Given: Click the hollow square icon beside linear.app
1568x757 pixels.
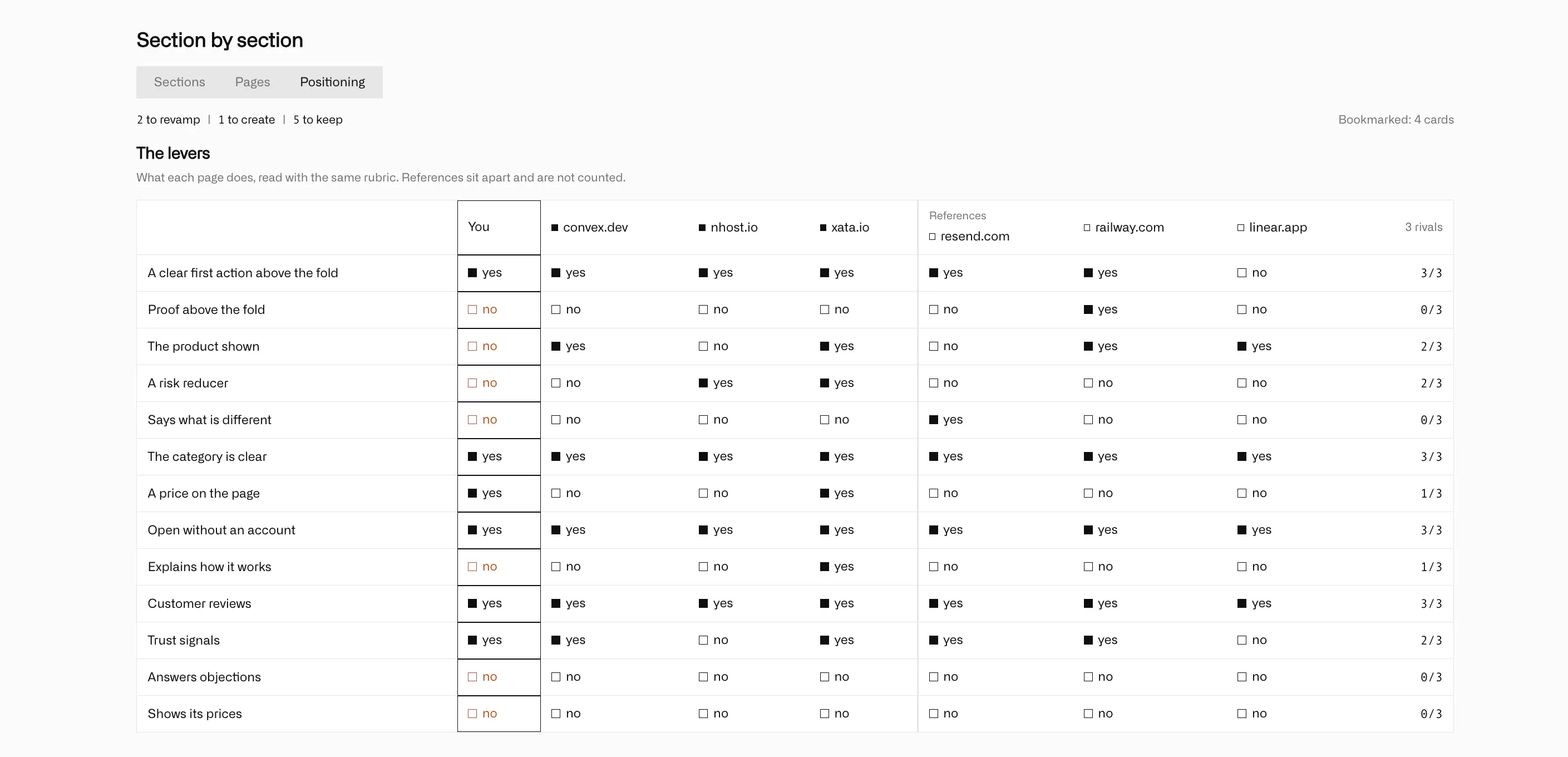Looking at the screenshot, I should point(1240,228).
